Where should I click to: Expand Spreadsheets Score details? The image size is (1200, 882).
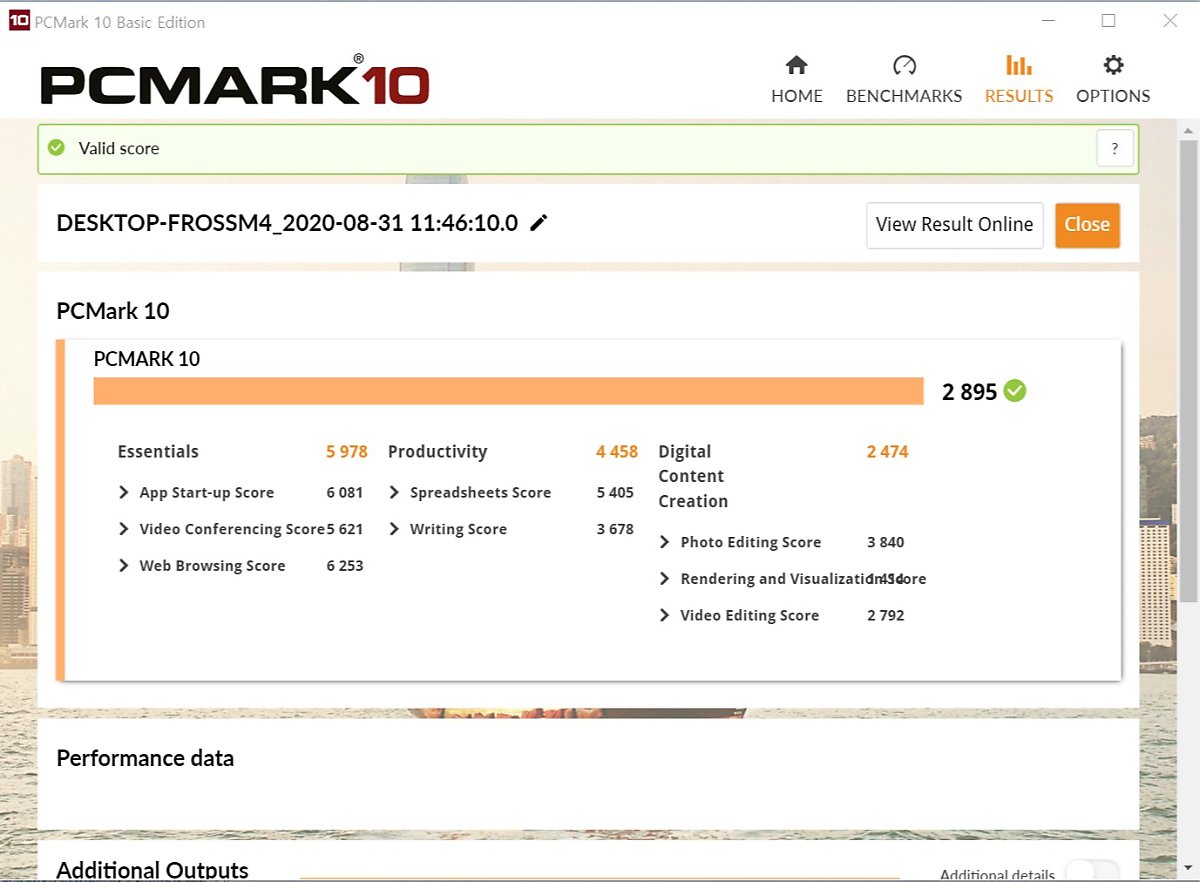point(394,492)
